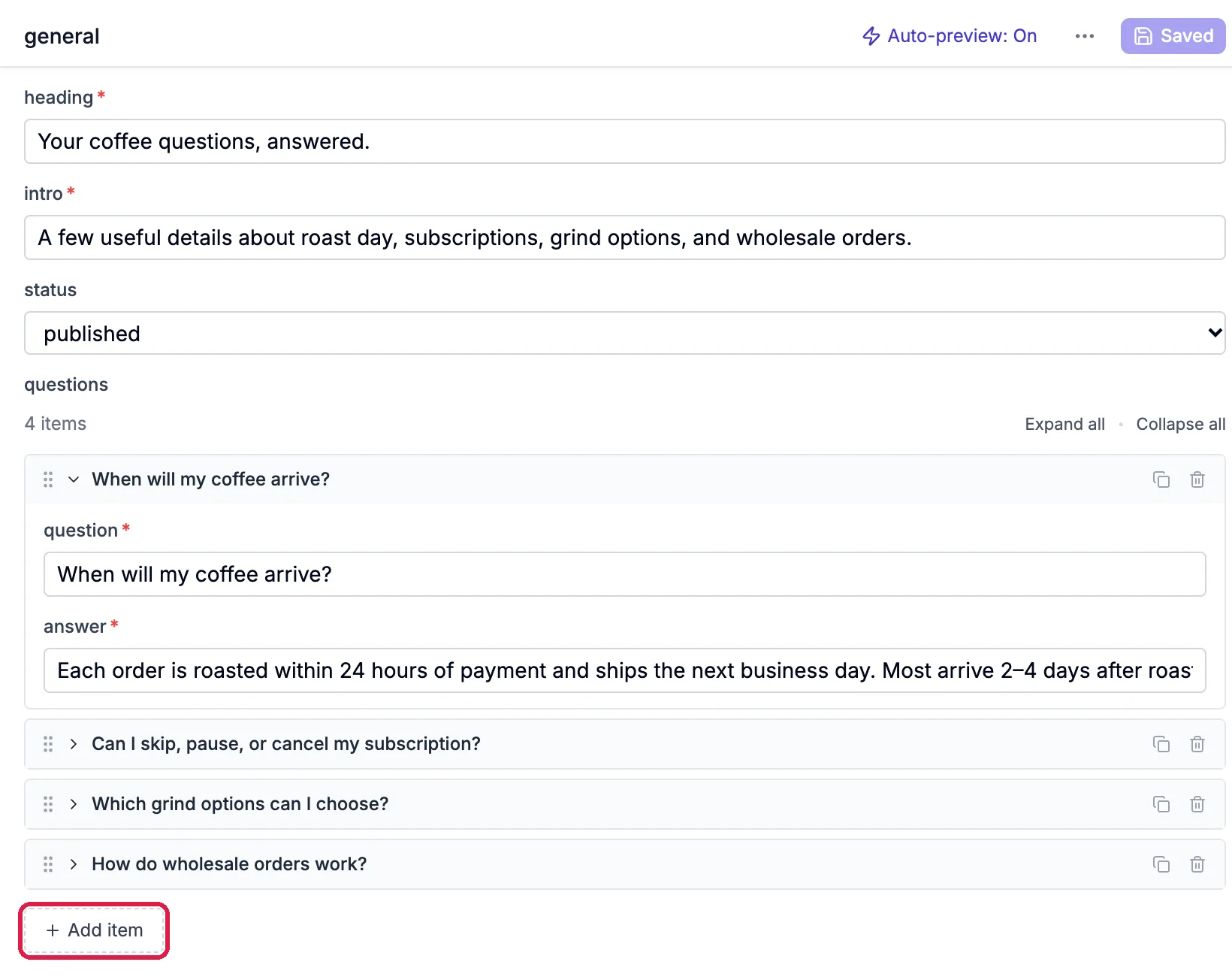The height and width of the screenshot is (977, 1232).
Task: Grab the drag handle for 'When will my coffee arrive?'
Action: (48, 479)
